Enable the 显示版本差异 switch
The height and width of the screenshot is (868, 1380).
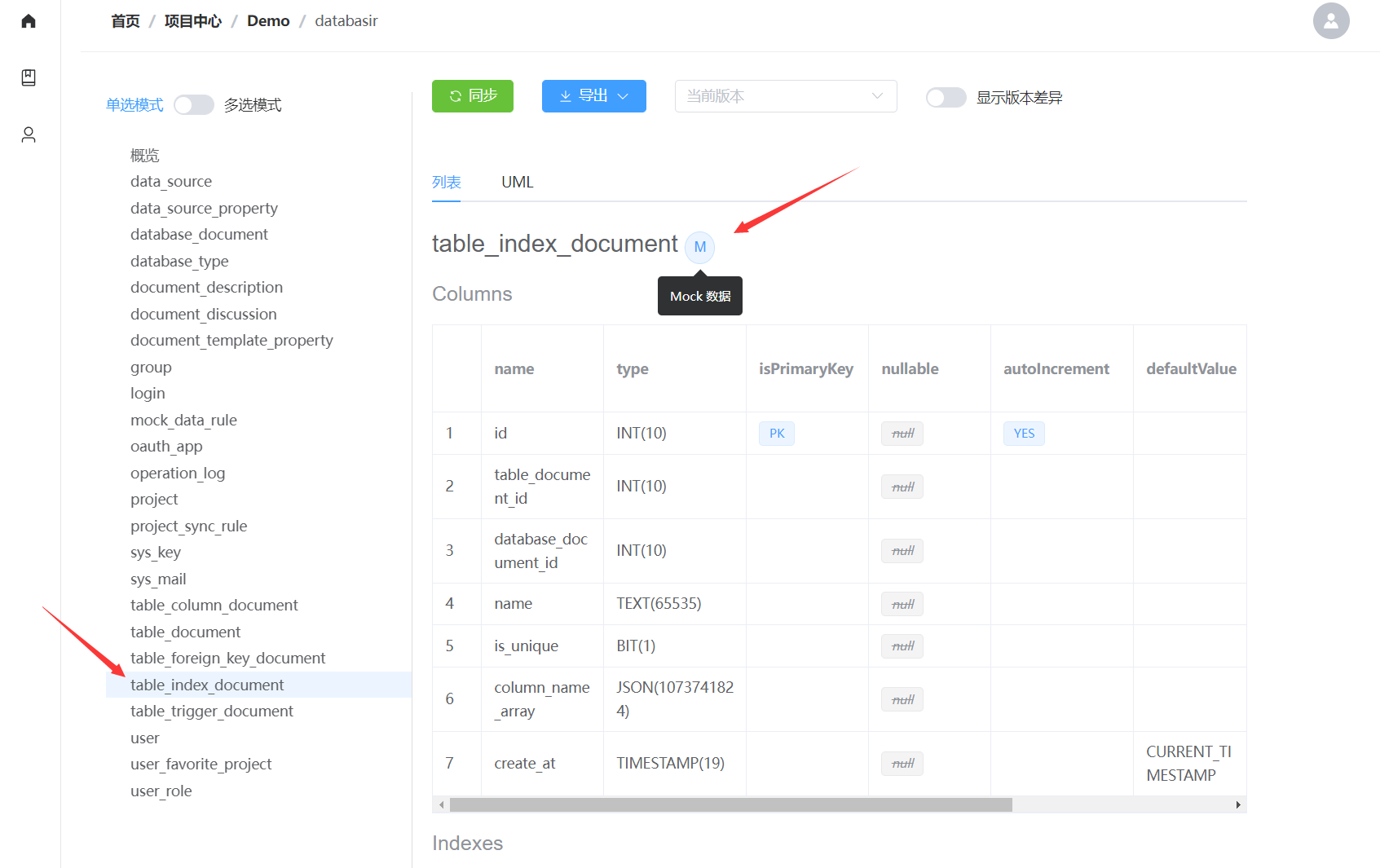946,98
